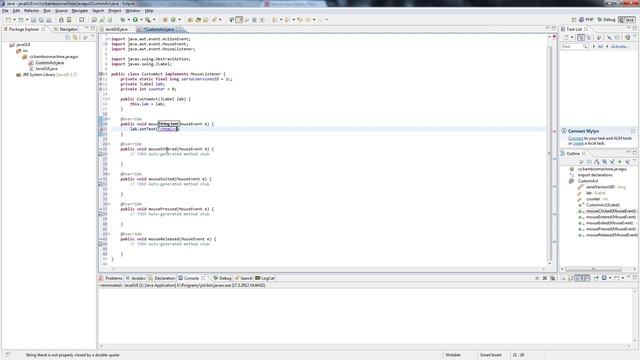The image size is (640, 360).
Task: Toggle Link with Editor in Package Explorer
Action: click(x=76, y=37)
